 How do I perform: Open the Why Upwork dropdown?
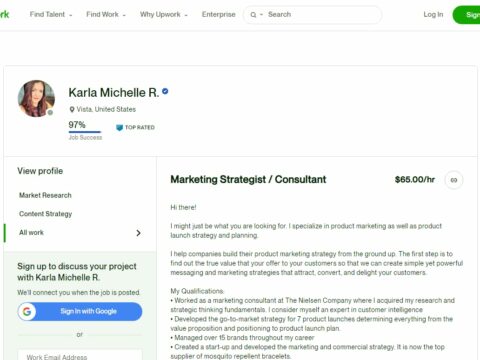(x=164, y=14)
